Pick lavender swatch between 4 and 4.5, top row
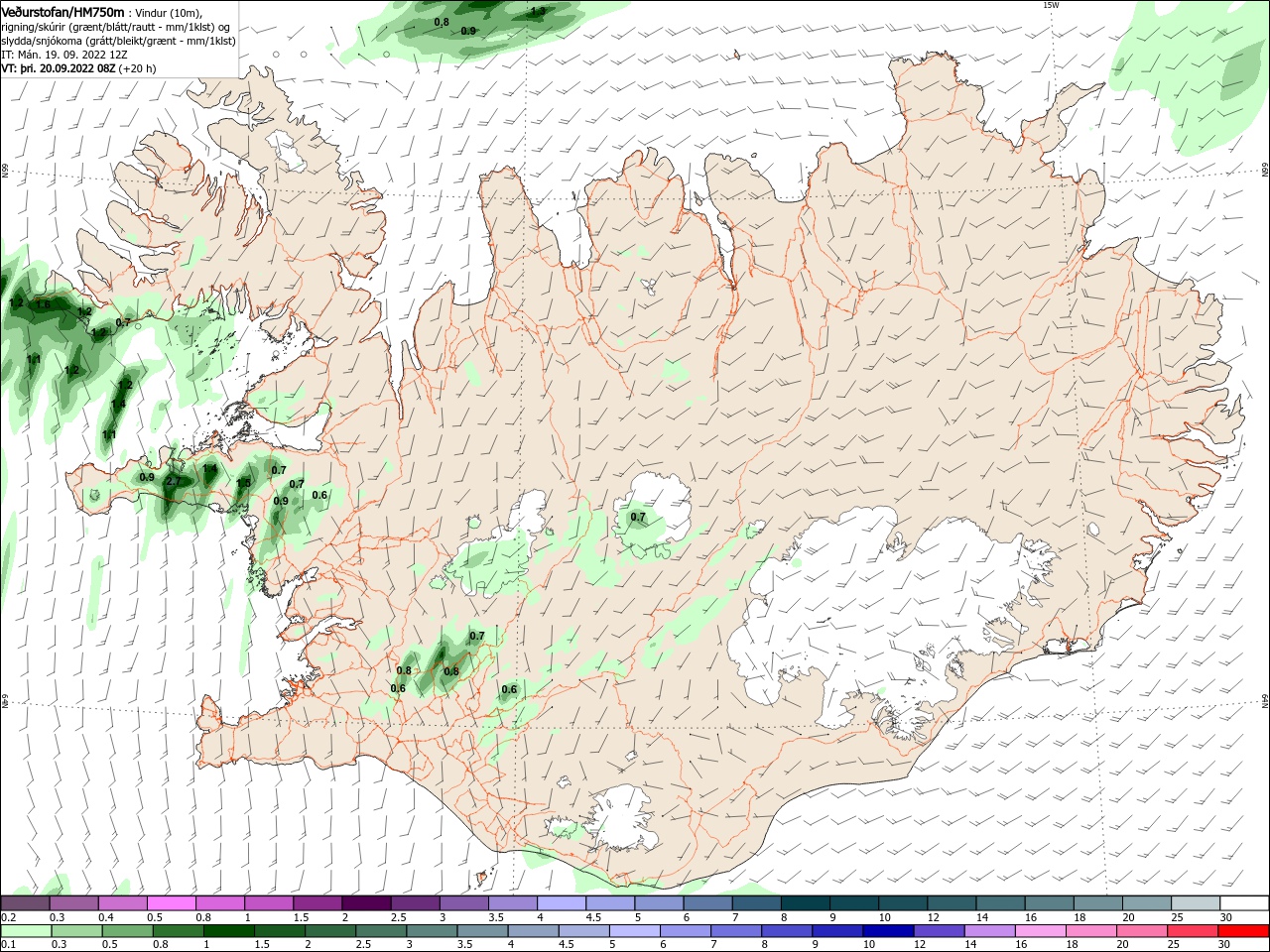The width and height of the screenshot is (1270, 952). 562,903
